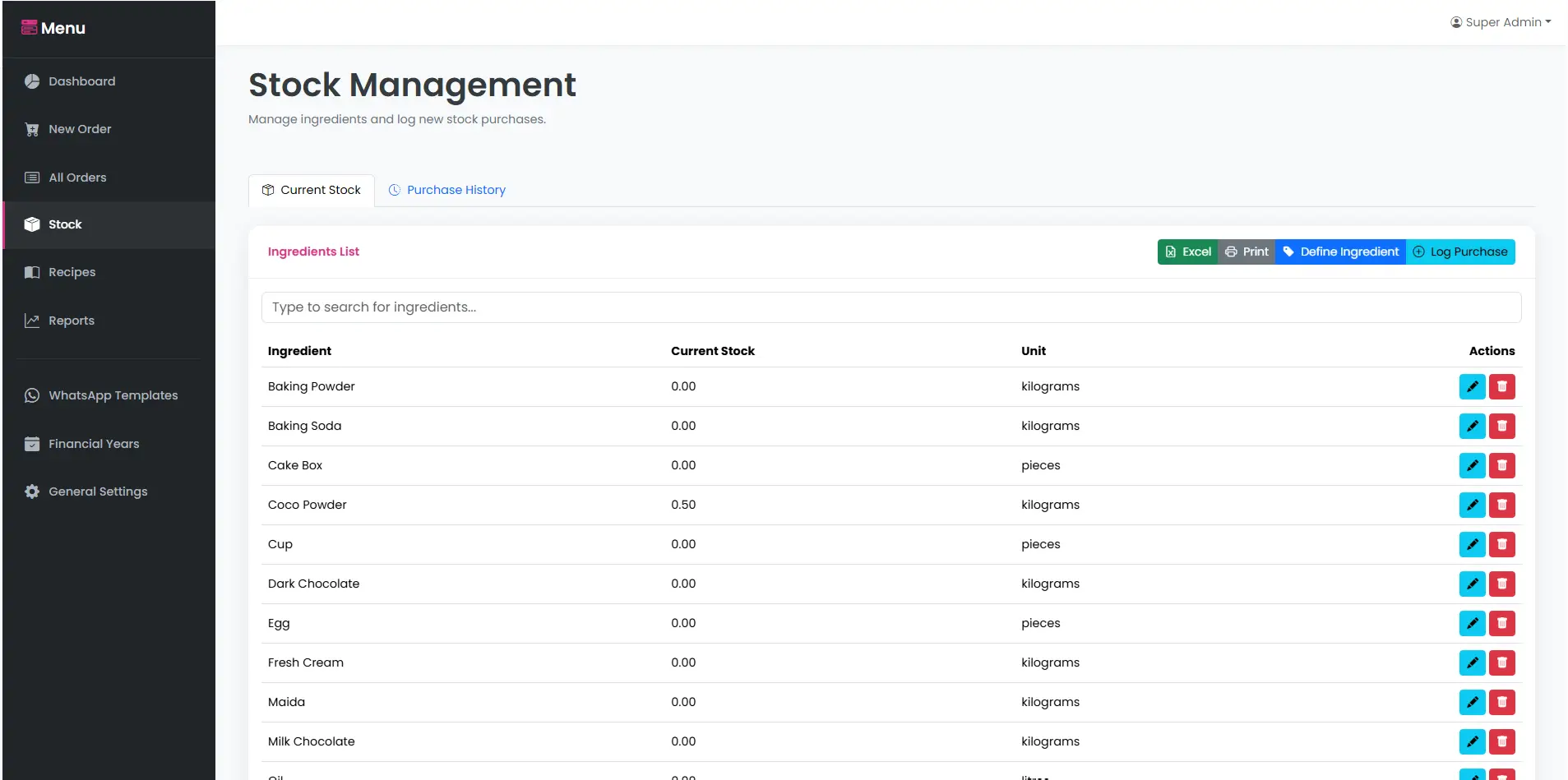Image resolution: width=1568 pixels, height=780 pixels.
Task: Click the Define Ingredient button
Action: pos(1339,252)
